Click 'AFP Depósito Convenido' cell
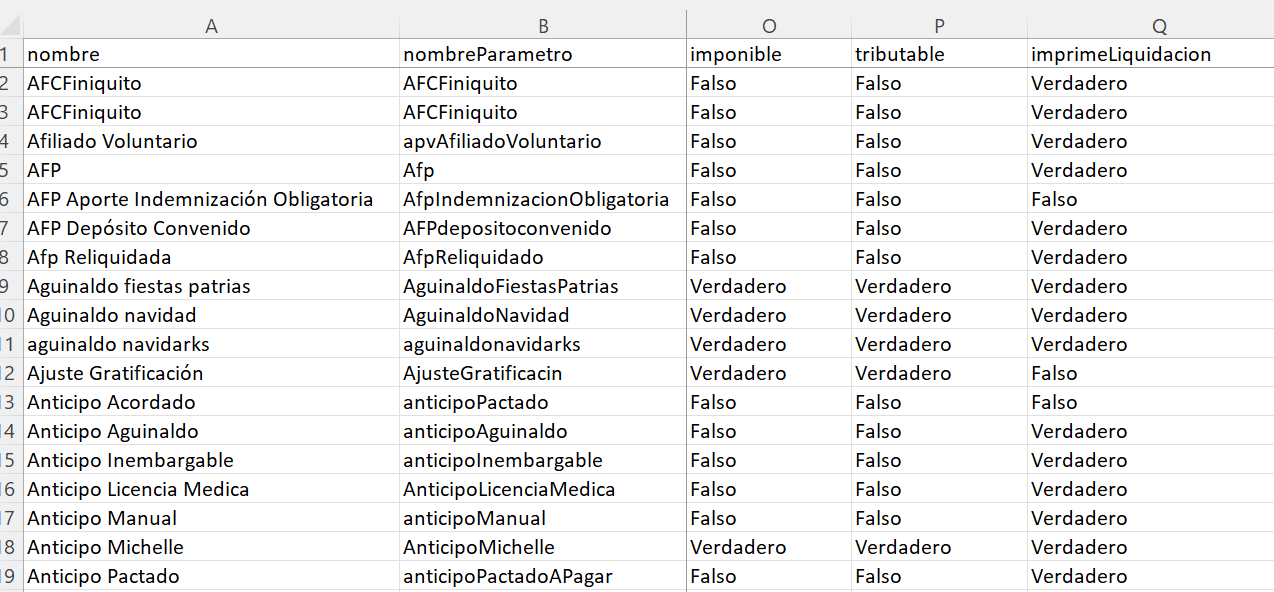 pos(211,228)
